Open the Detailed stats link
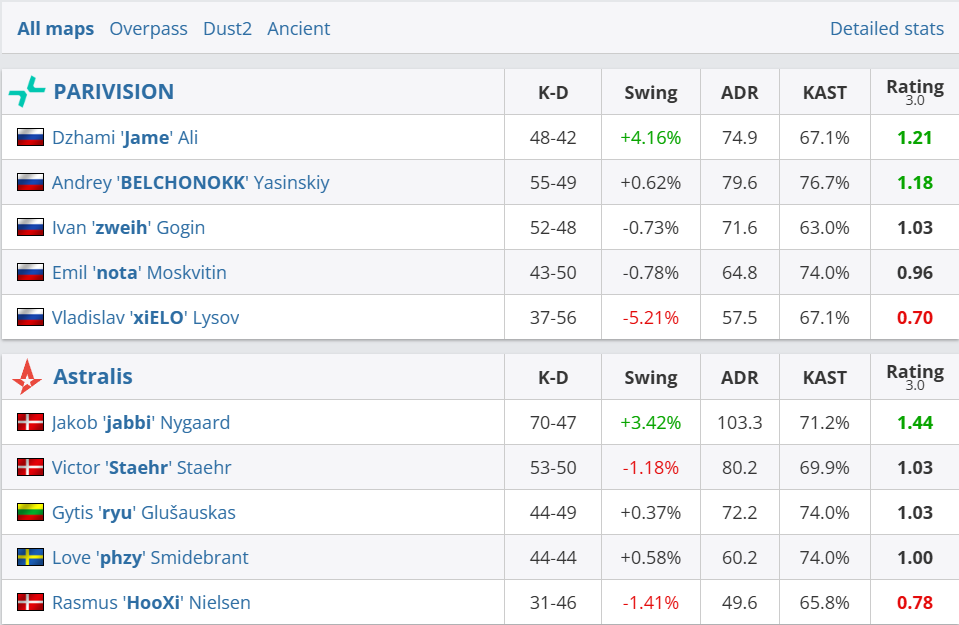 [886, 29]
